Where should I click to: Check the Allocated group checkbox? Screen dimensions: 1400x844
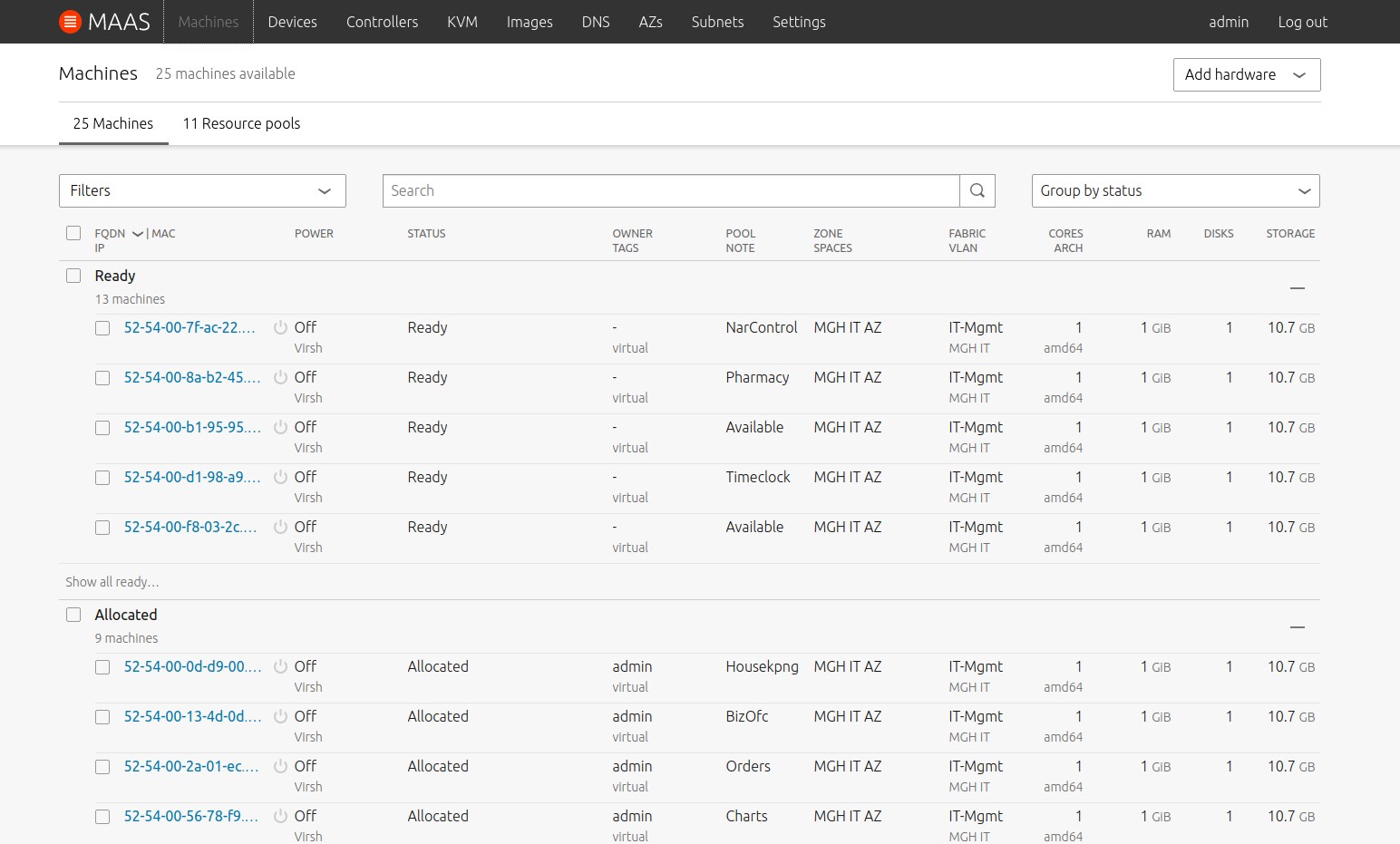tap(73, 615)
